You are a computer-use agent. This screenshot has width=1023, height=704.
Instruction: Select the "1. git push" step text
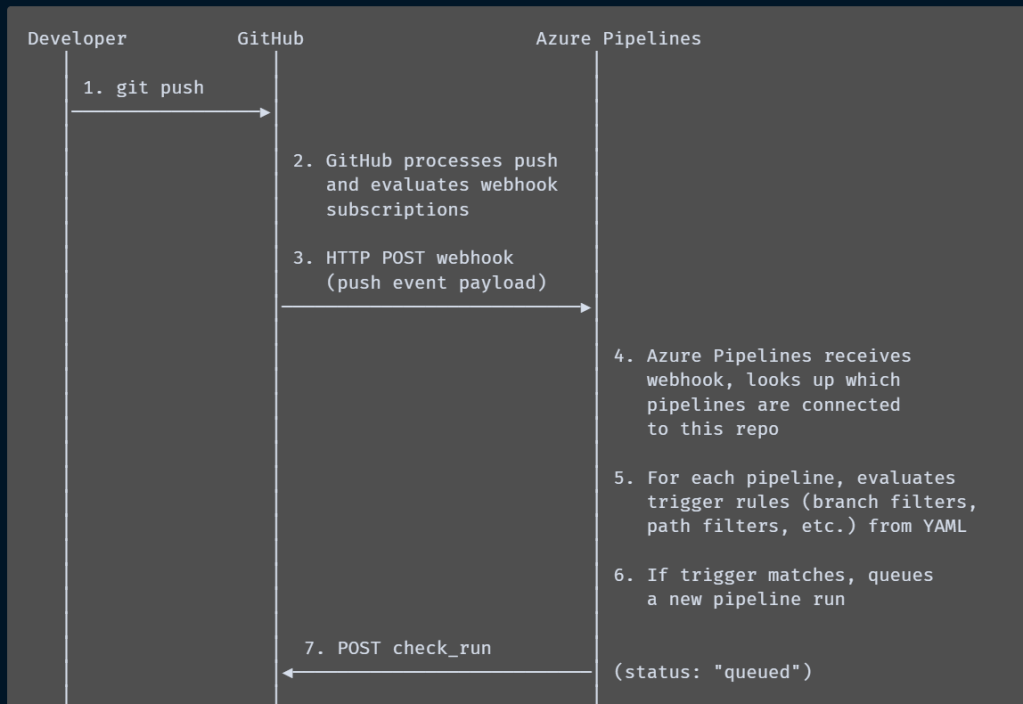143,87
